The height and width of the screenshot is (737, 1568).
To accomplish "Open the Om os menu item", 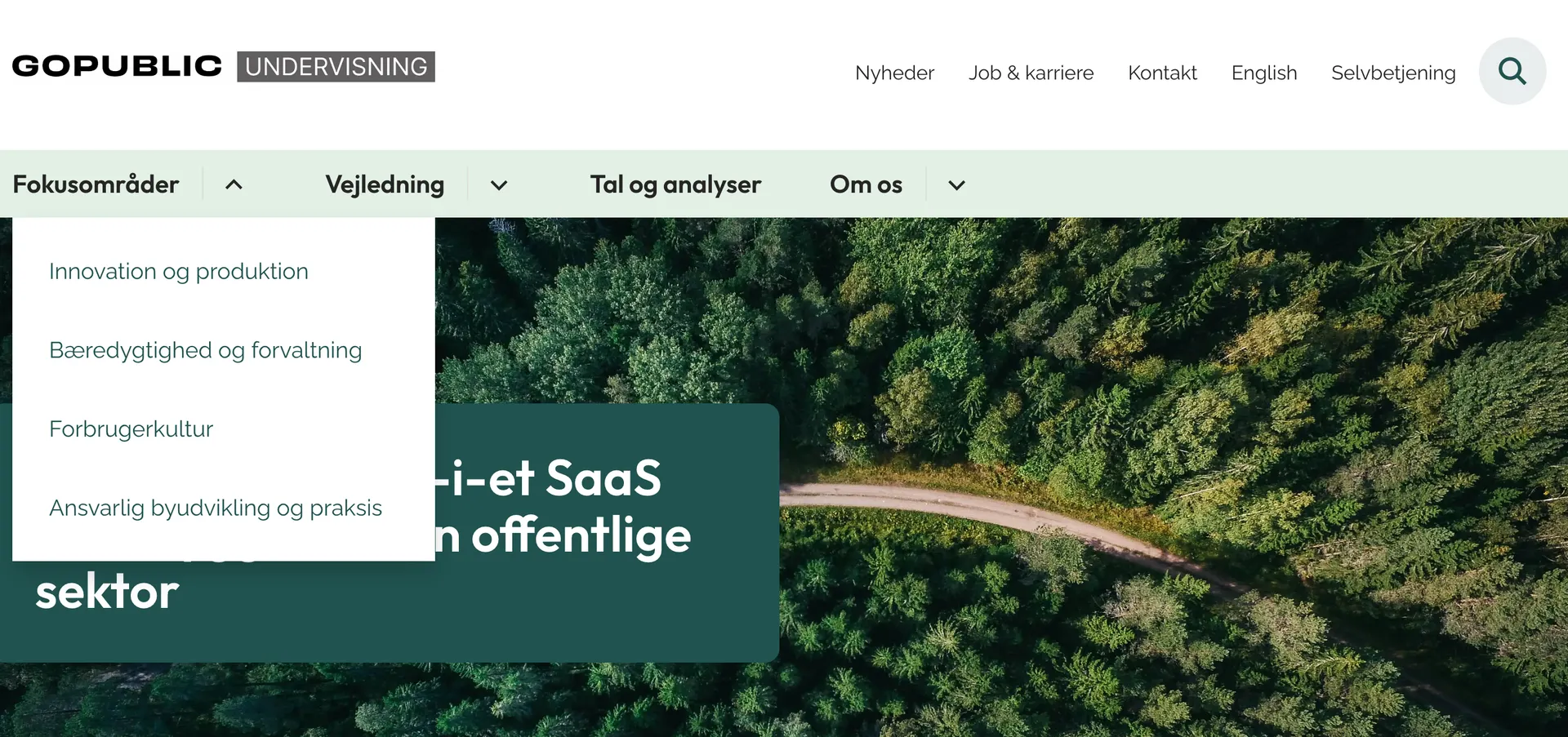I will click(866, 184).
